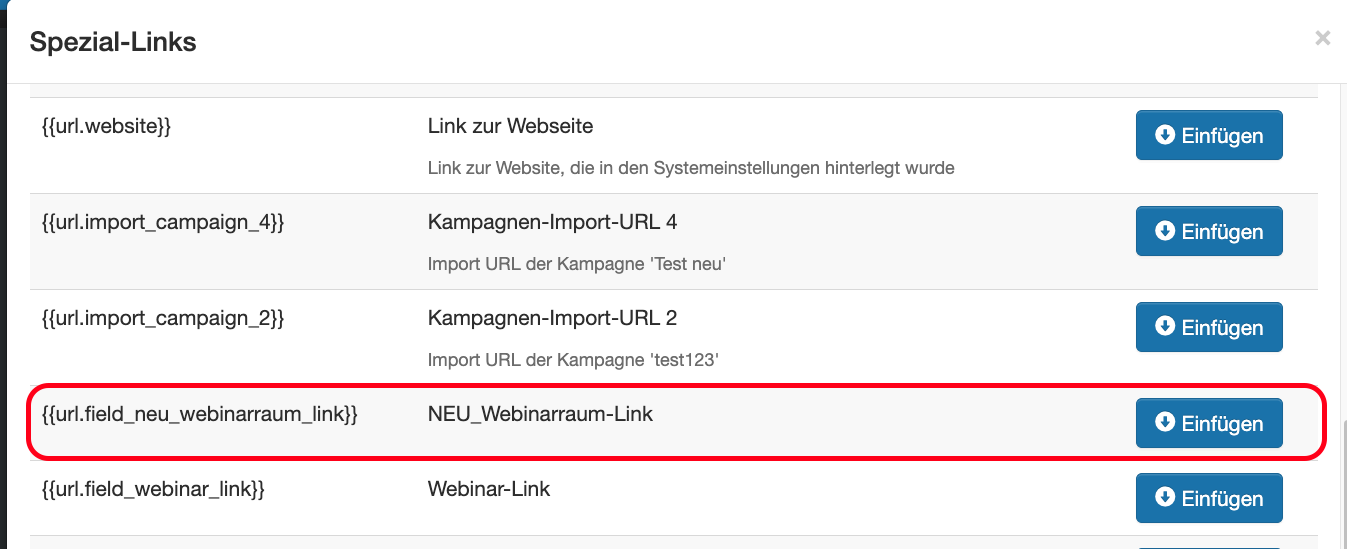Close the Spezial-Links dialog with the X
1347x549 pixels.
[1322, 38]
